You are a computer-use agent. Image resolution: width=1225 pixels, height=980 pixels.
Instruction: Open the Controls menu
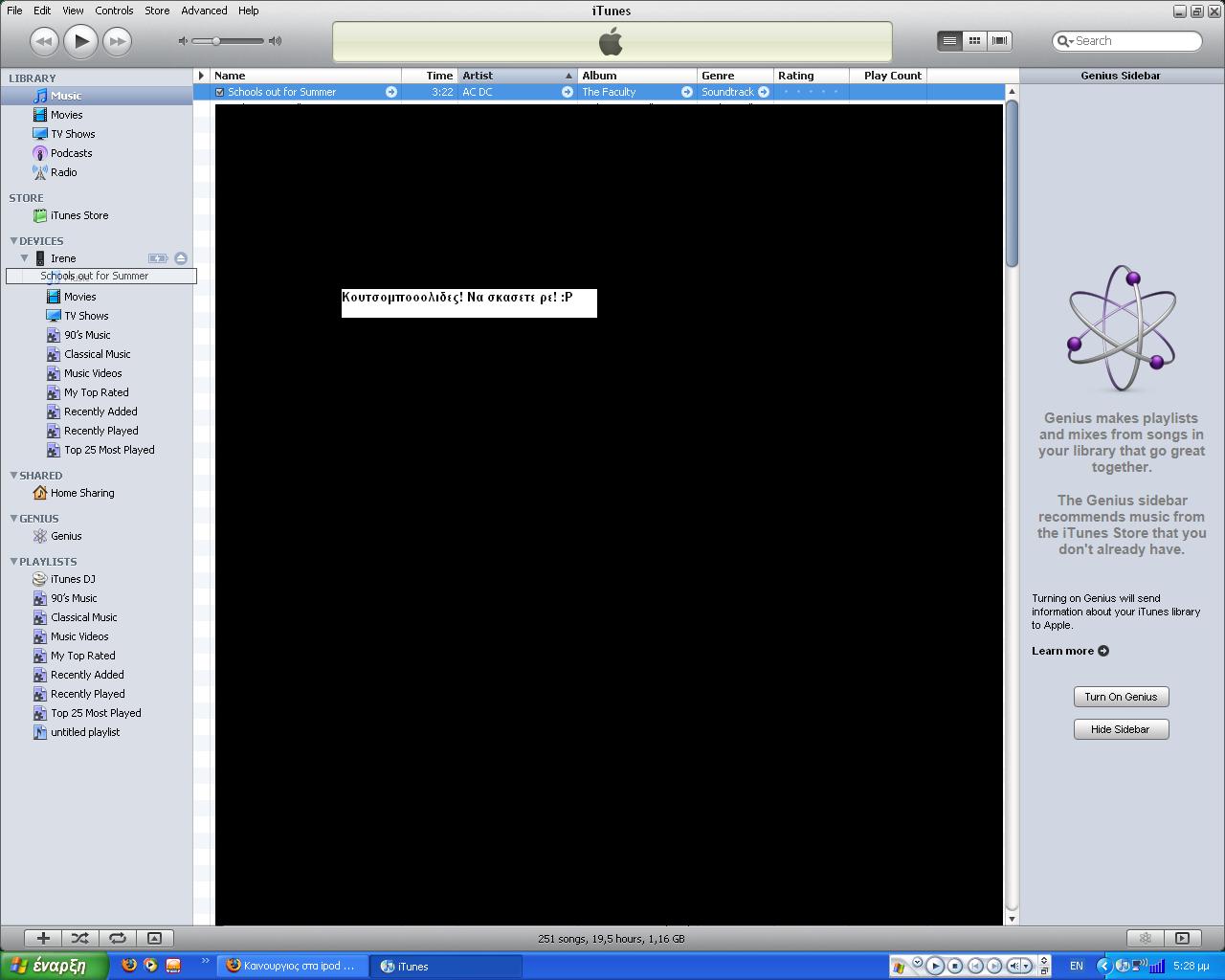(x=114, y=11)
